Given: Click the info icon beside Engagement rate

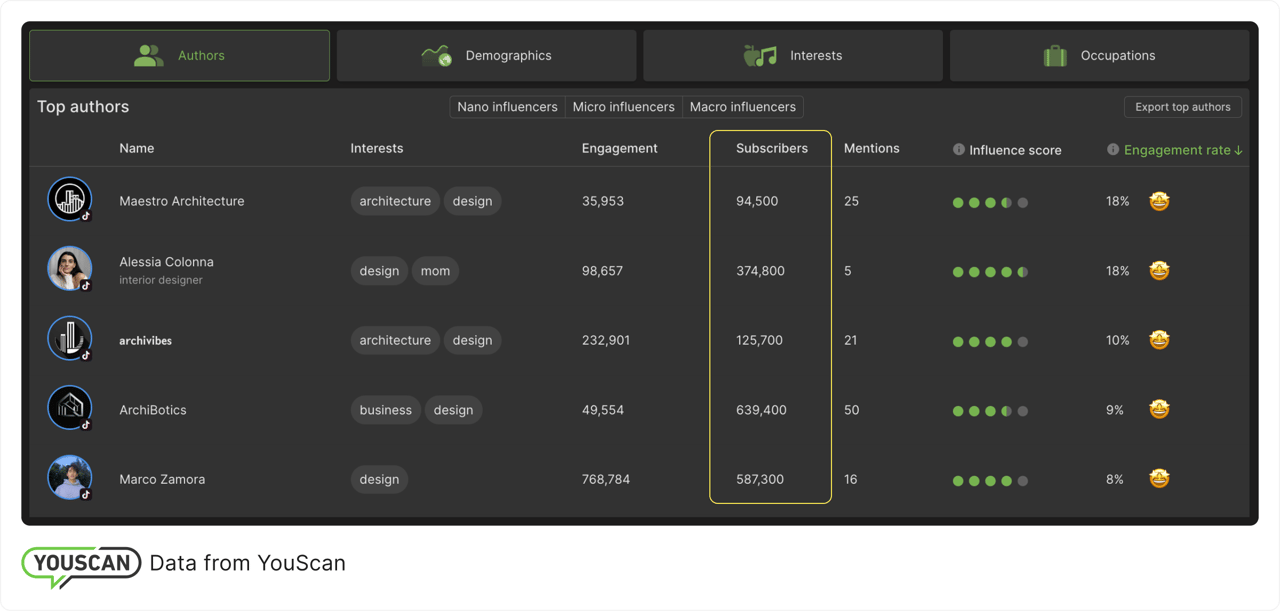Looking at the screenshot, I should [1113, 150].
